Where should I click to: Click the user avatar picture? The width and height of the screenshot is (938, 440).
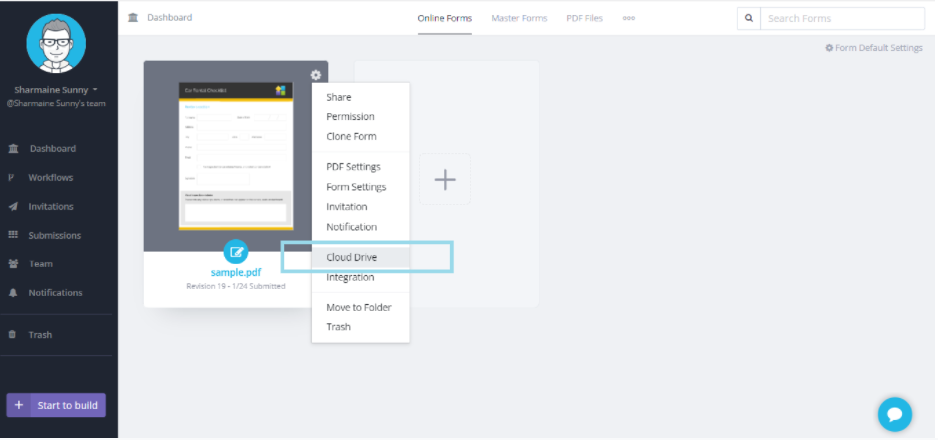(57, 44)
